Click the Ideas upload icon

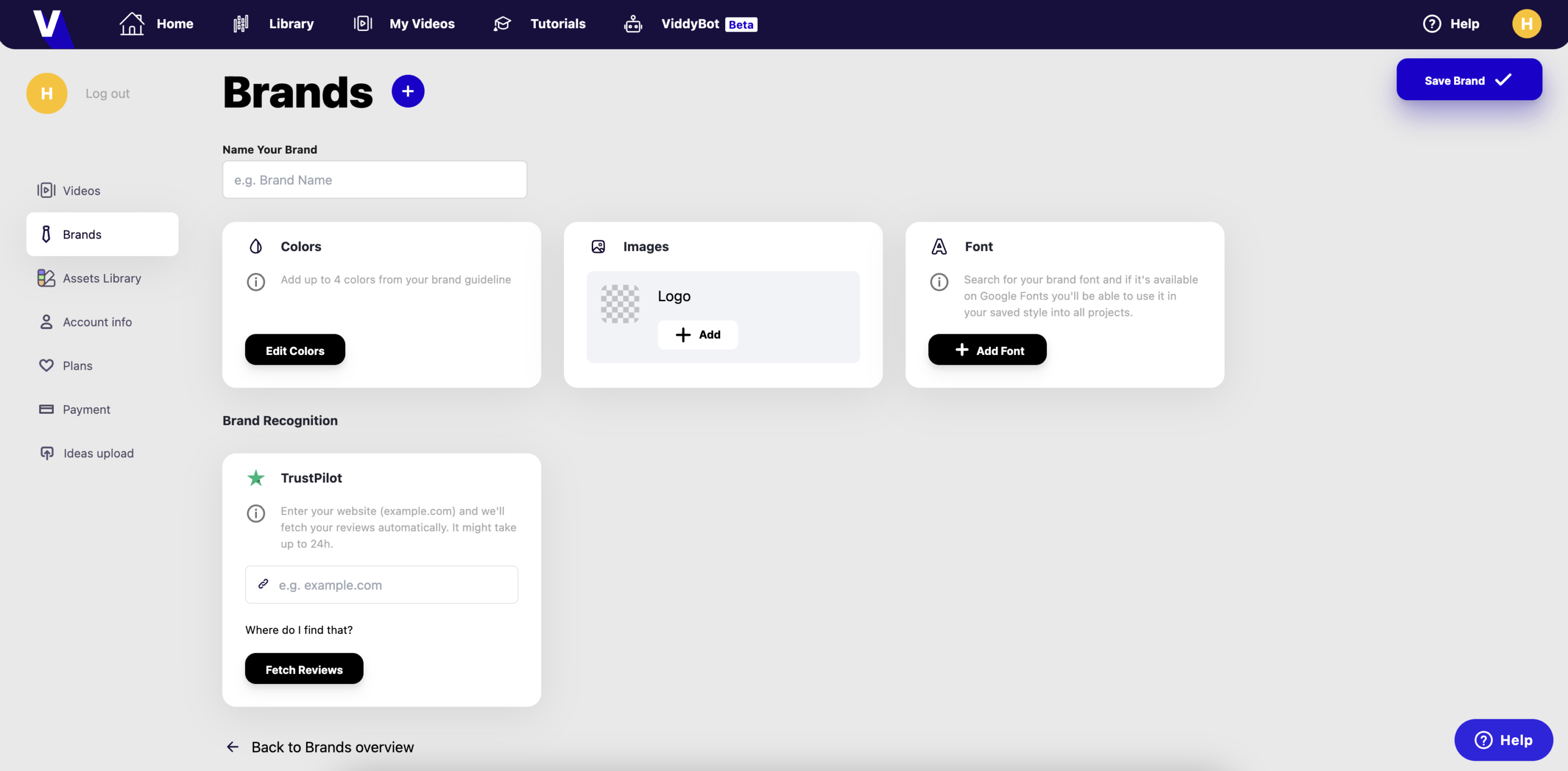click(47, 454)
